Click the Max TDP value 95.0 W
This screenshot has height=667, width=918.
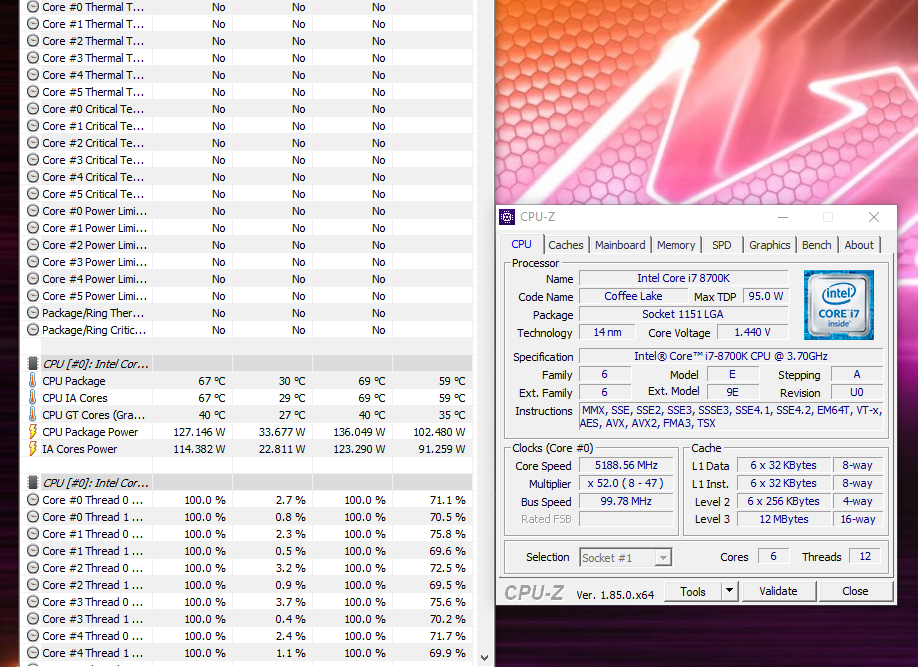(x=765, y=296)
